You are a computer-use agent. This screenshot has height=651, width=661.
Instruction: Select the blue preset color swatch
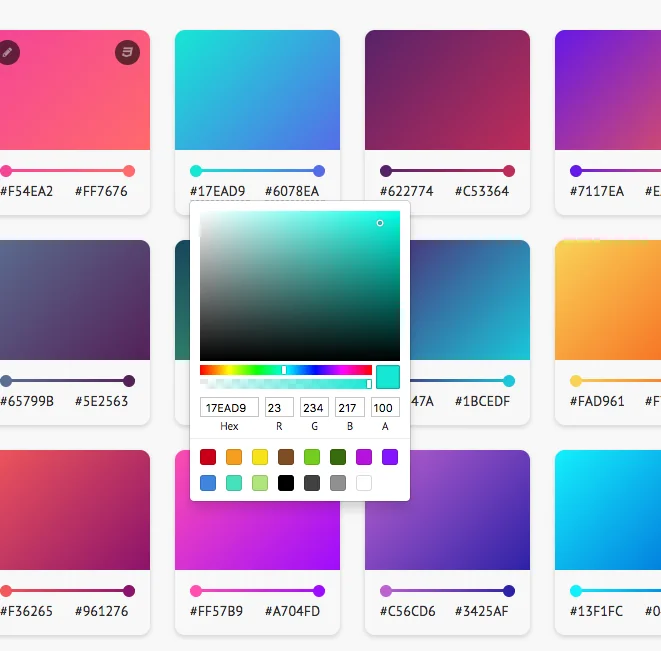(x=208, y=483)
